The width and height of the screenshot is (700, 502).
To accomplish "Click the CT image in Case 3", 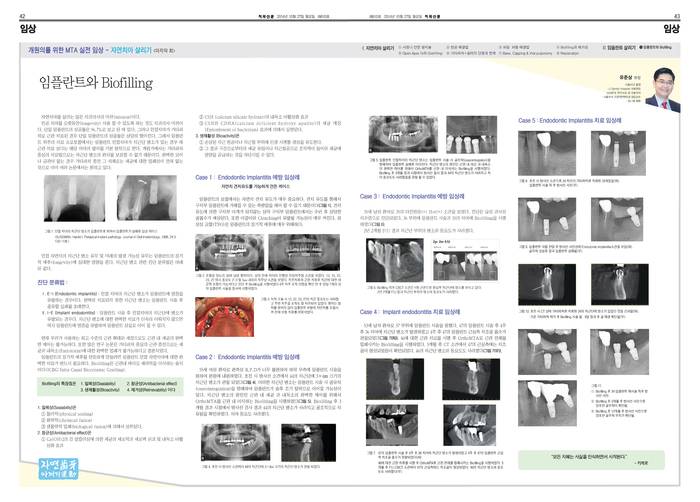I will click(395, 260).
